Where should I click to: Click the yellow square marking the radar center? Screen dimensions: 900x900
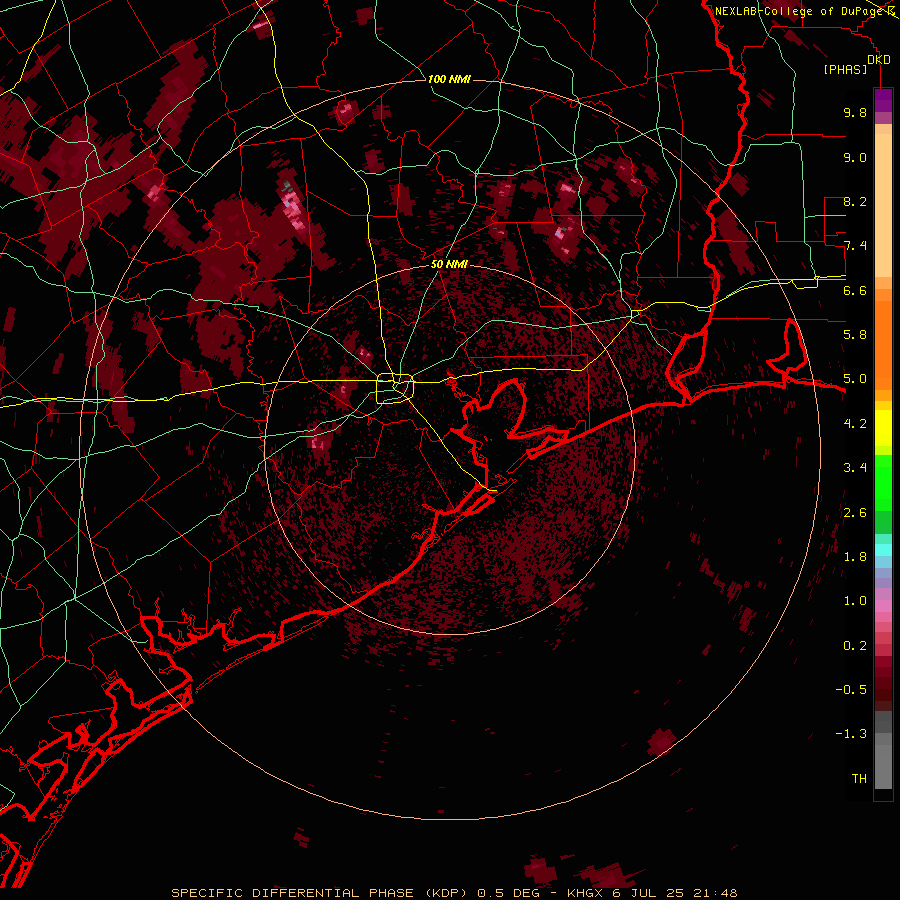(x=395, y=389)
